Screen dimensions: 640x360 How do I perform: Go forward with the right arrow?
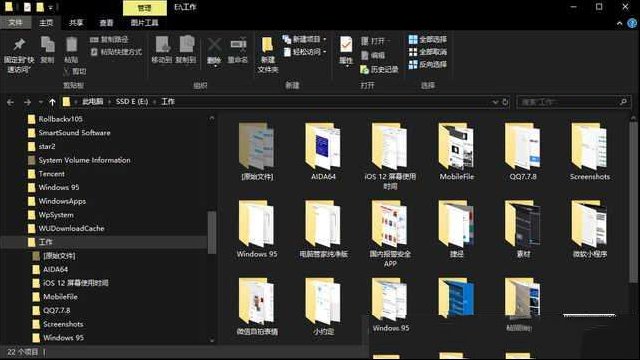27,102
